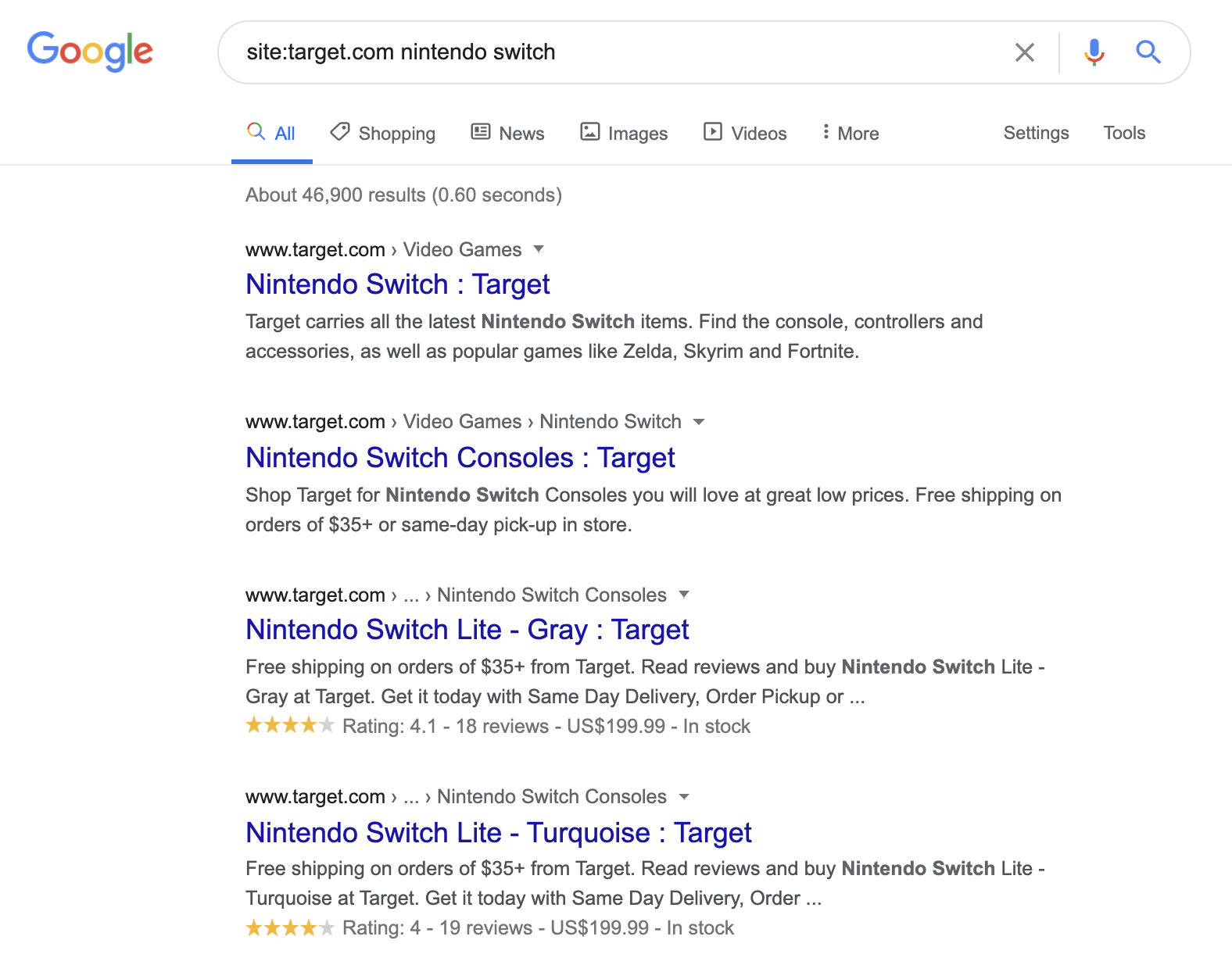Expand dropdown arrow beside Video Games › Nintendo Switch
The height and width of the screenshot is (972, 1232).
(699, 422)
